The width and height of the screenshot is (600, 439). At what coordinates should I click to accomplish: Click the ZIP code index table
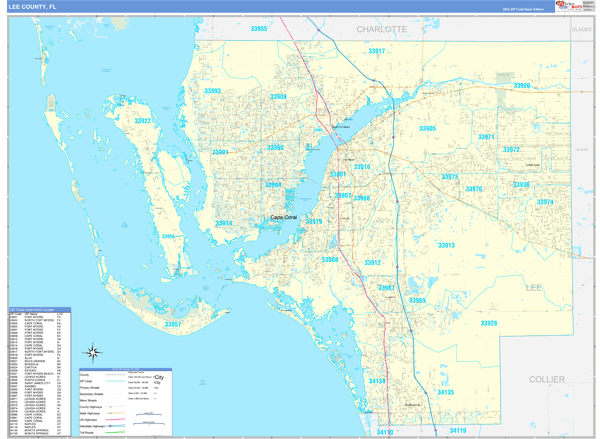click(39, 370)
